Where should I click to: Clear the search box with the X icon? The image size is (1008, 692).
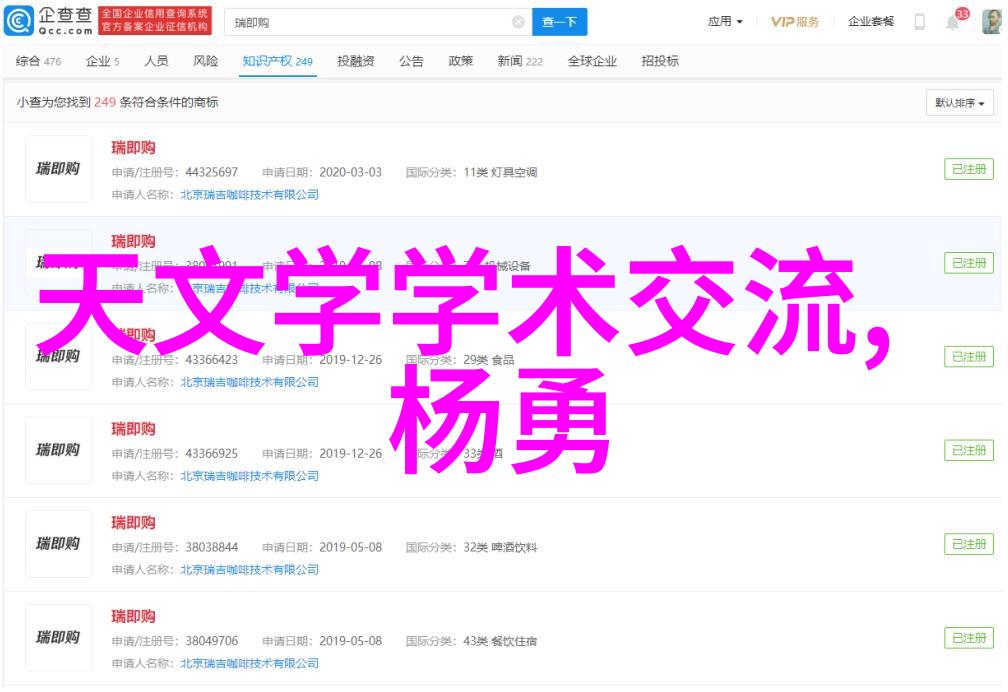[x=518, y=22]
